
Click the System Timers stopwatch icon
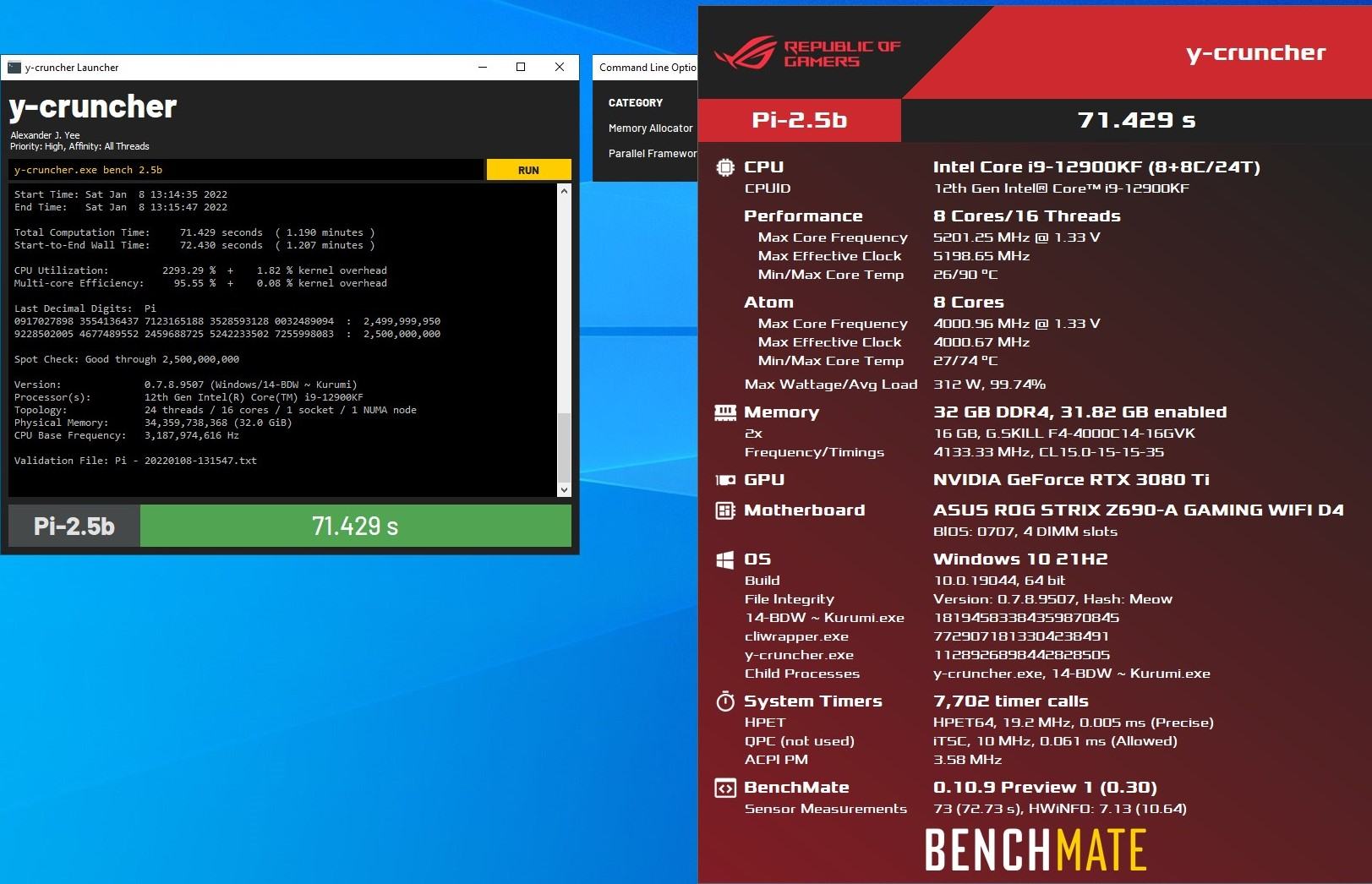(x=725, y=701)
